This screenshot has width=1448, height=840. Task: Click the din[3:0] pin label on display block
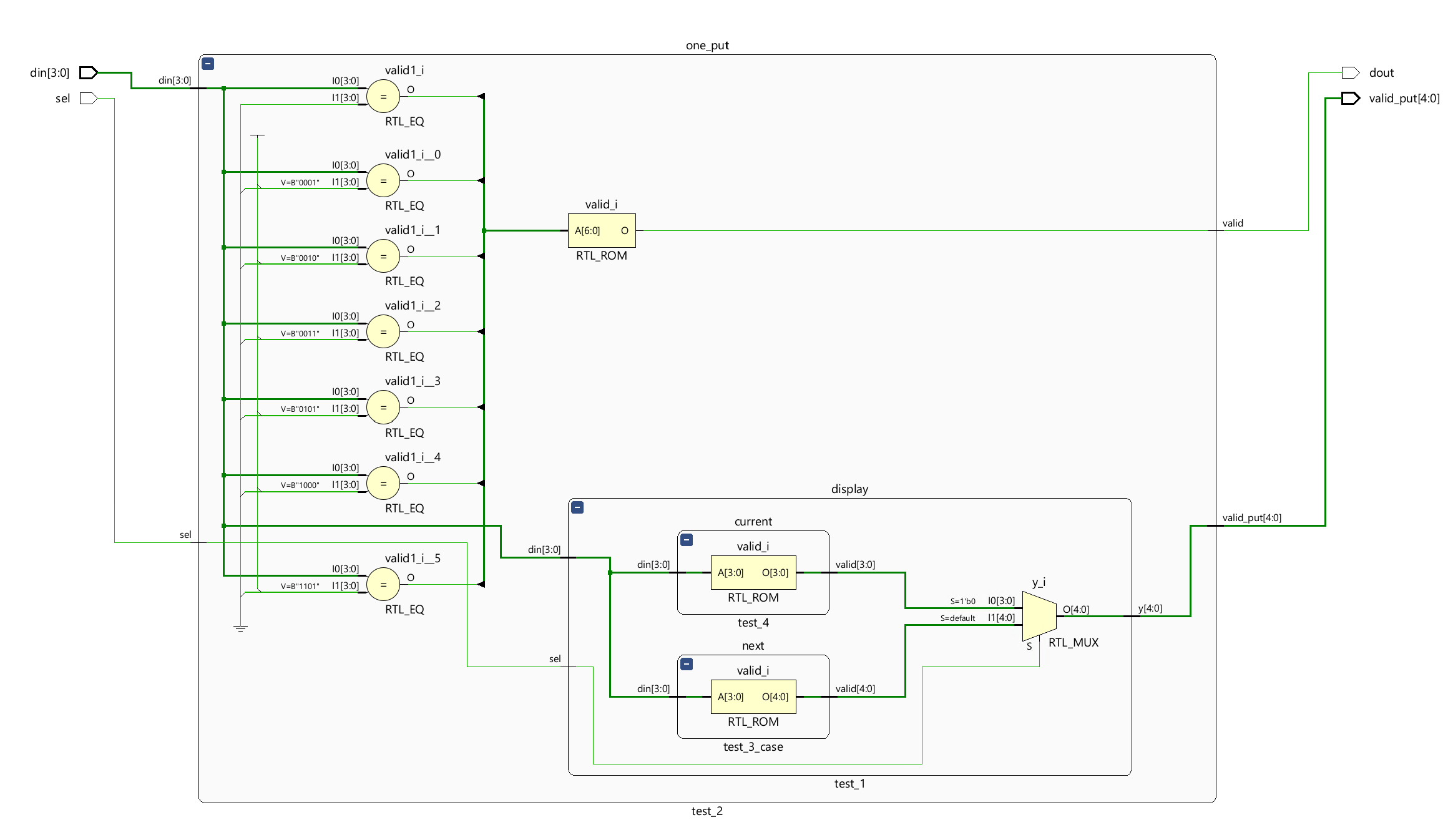coord(544,549)
